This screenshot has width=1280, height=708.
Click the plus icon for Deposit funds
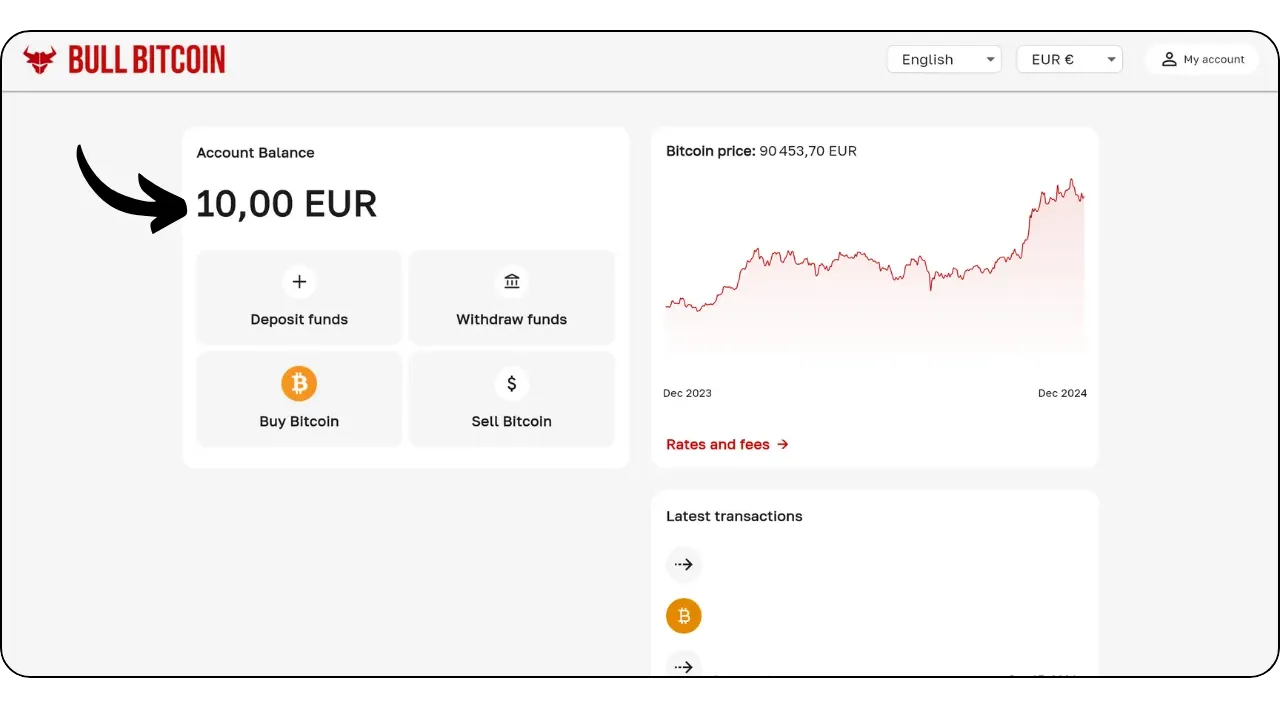(x=299, y=282)
